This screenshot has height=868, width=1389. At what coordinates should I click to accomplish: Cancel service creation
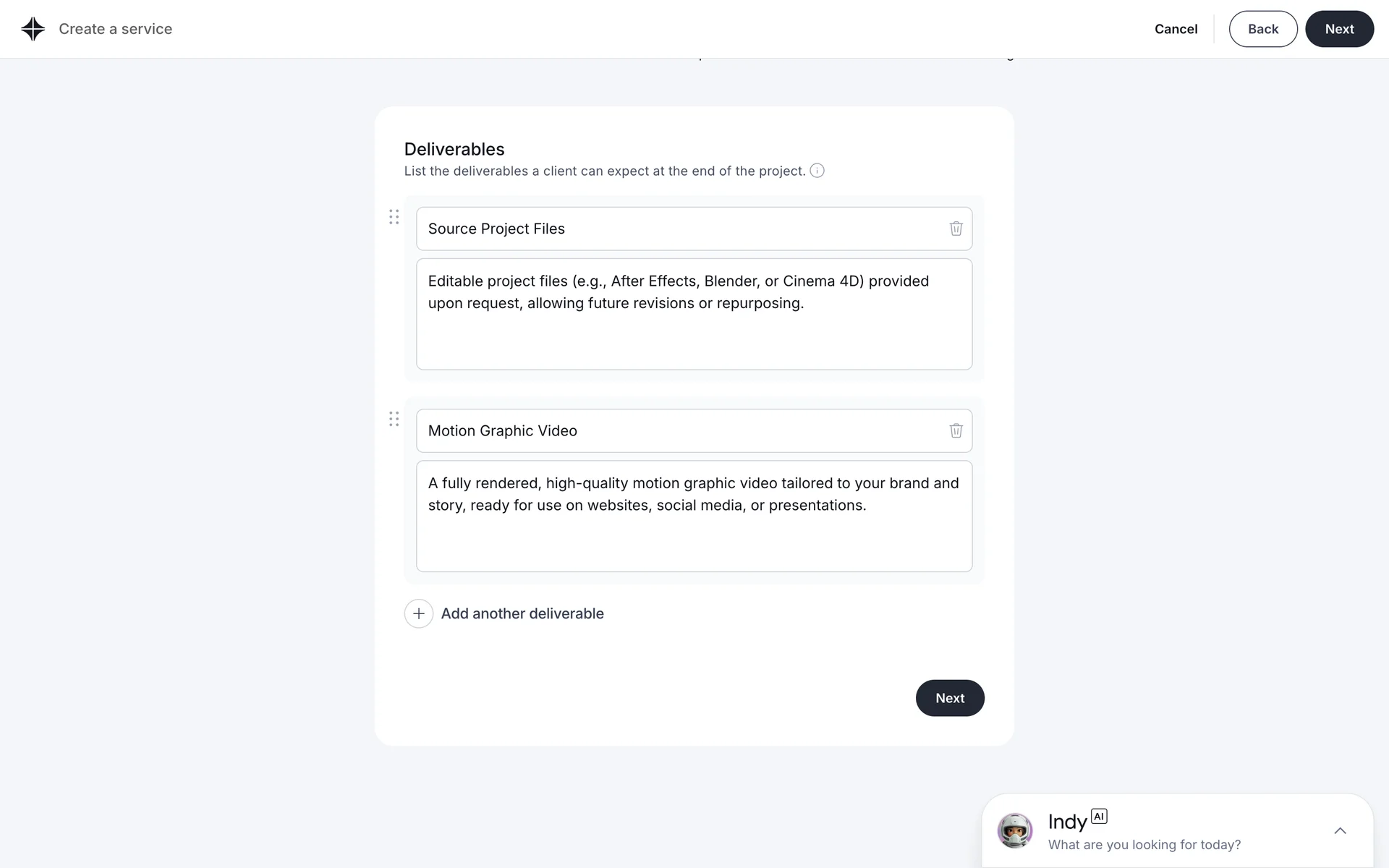[1176, 29]
